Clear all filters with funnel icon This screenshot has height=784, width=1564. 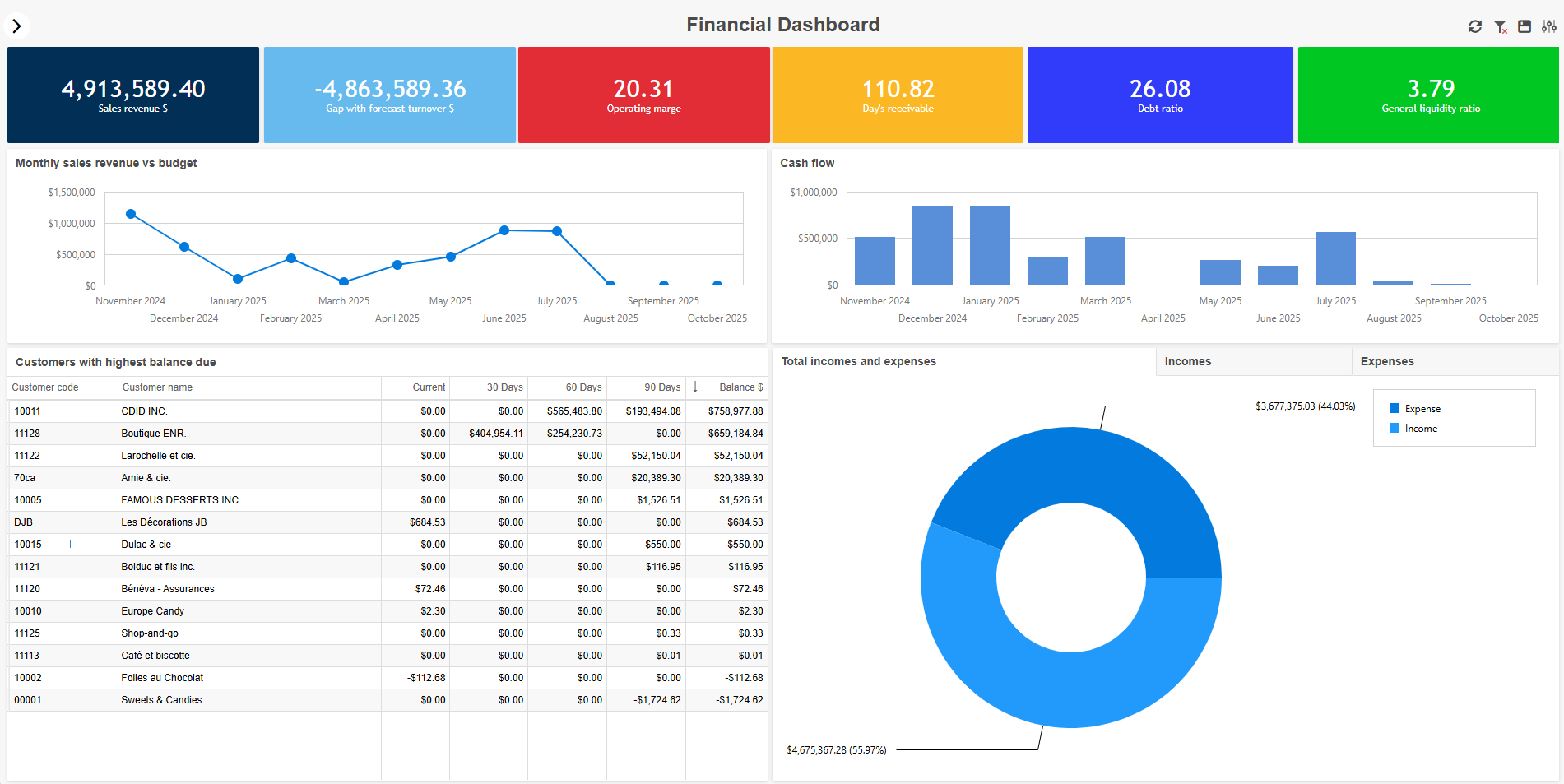pyautogui.click(x=1500, y=26)
